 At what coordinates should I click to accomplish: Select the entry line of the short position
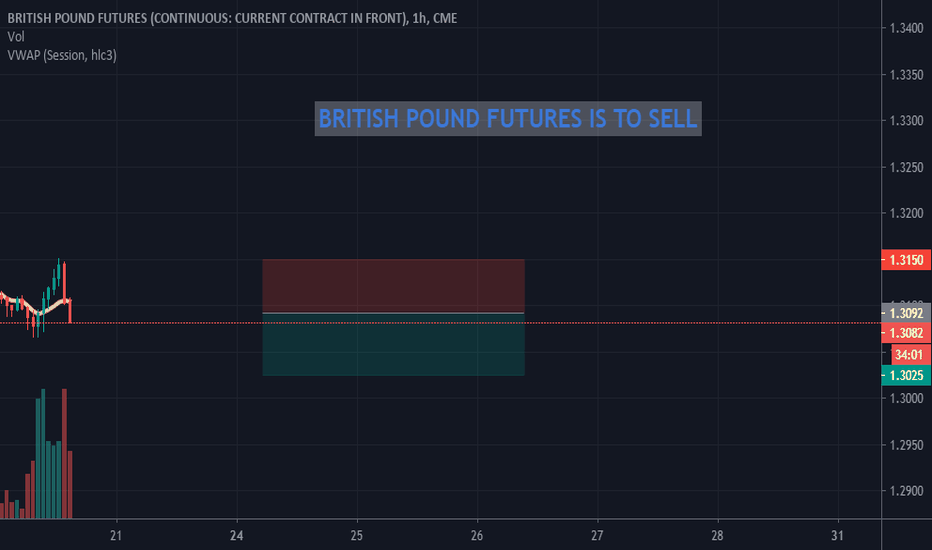[393, 313]
